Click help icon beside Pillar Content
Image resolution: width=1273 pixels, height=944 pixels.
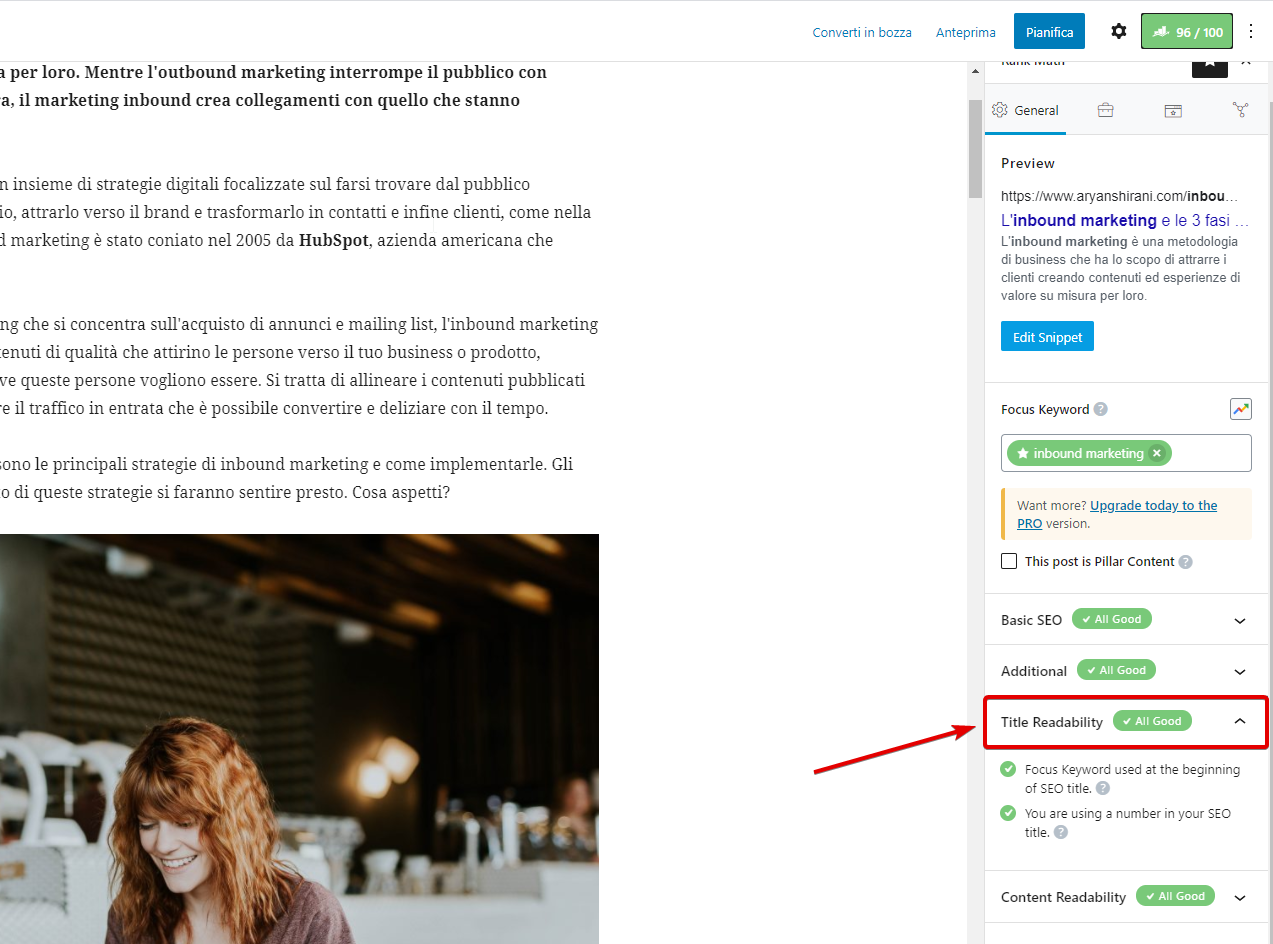coord(1186,562)
